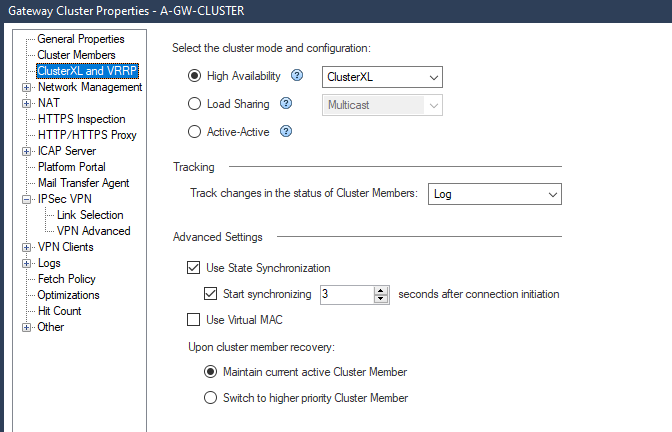Open the ClusterXL mode dropdown
Screen dimensions: 672x432
tap(383, 77)
